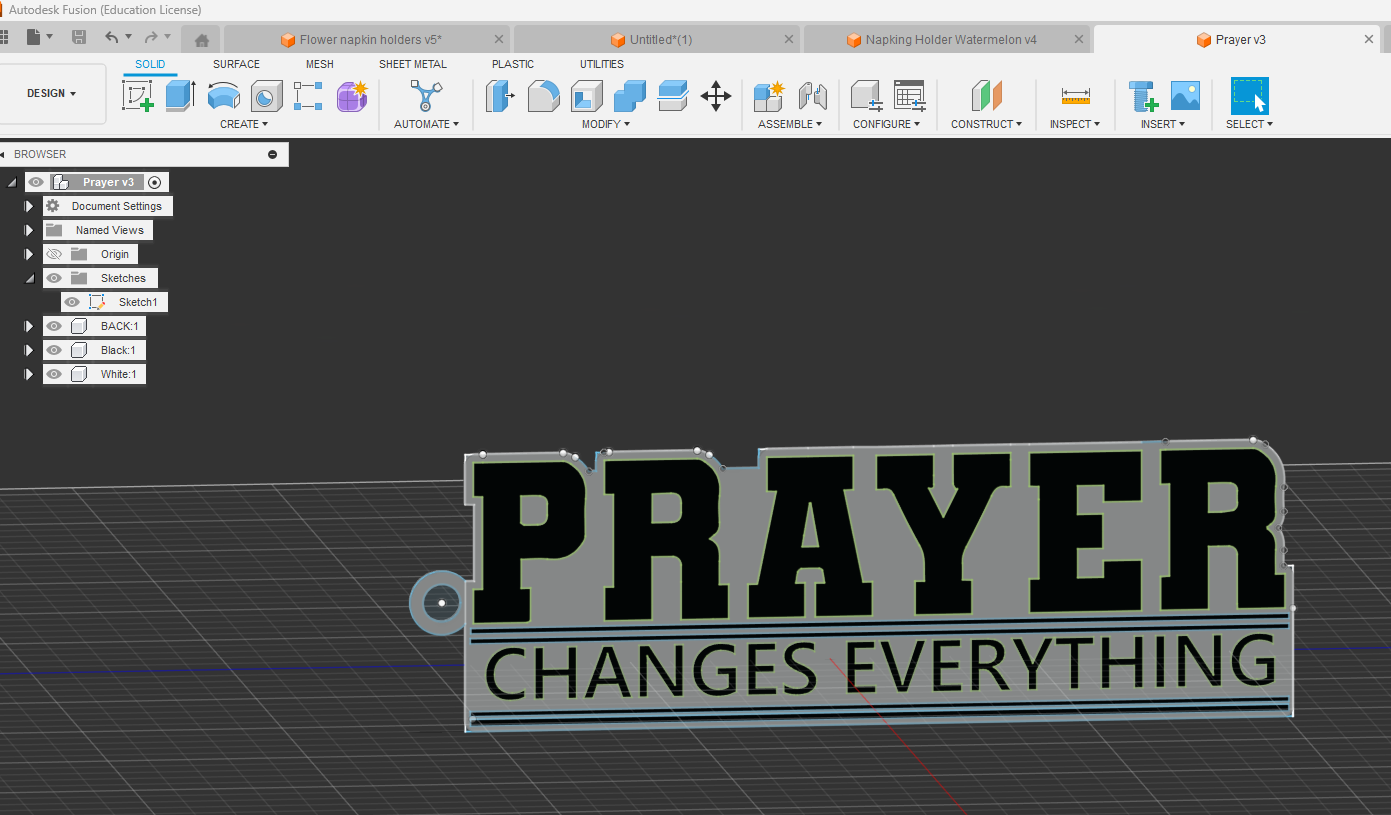Select Sketch1 in the browser tree
The height and width of the screenshot is (815, 1391).
tap(137, 302)
